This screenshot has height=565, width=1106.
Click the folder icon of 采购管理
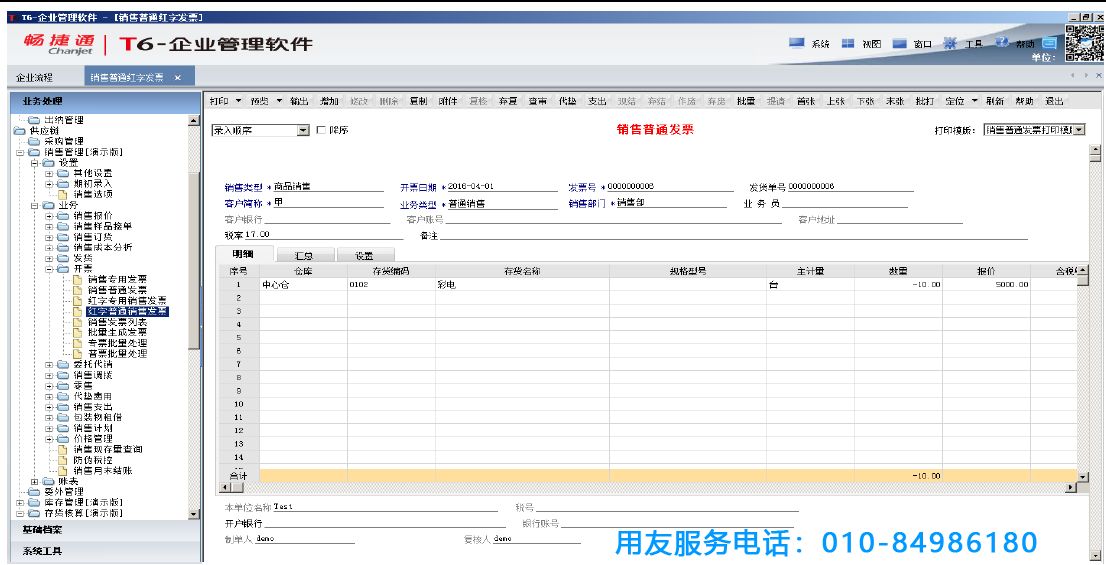pos(34,141)
